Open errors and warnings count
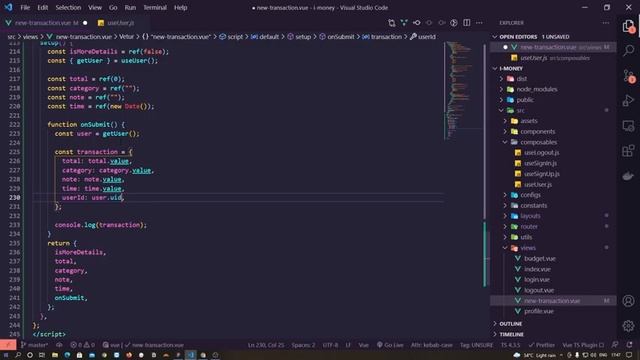The image size is (640, 360). (82, 345)
